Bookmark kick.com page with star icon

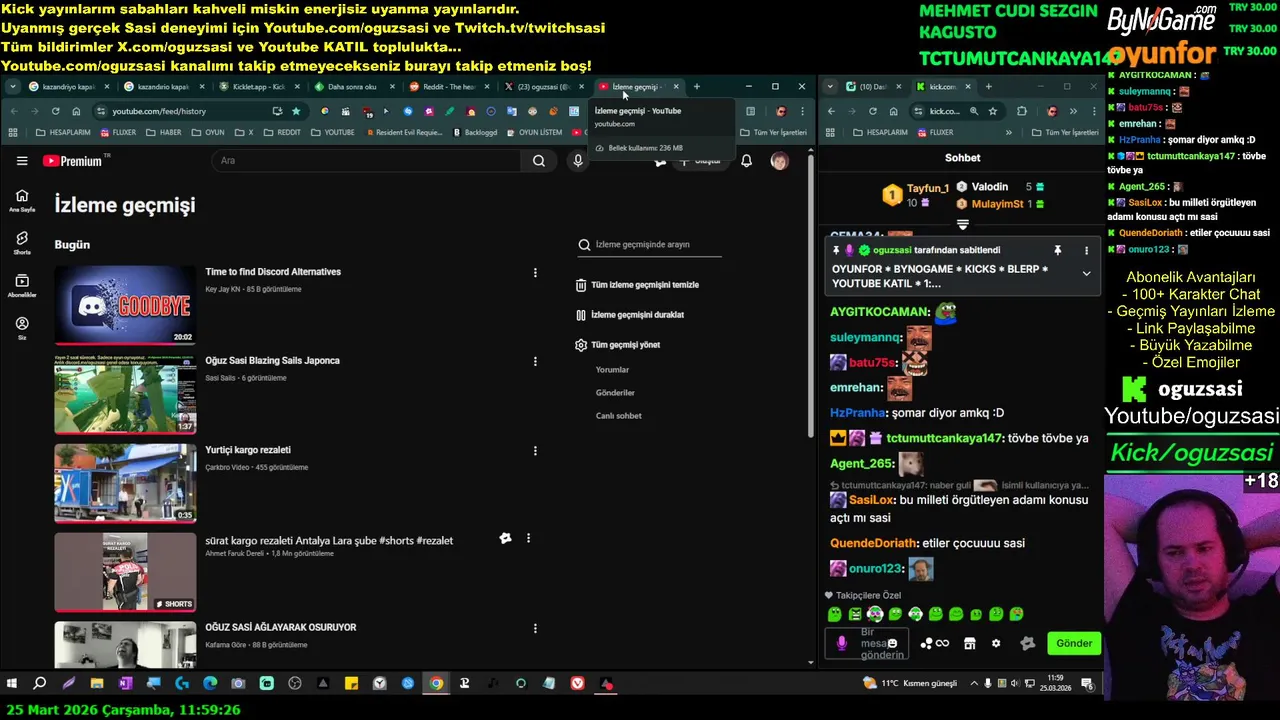coord(992,111)
